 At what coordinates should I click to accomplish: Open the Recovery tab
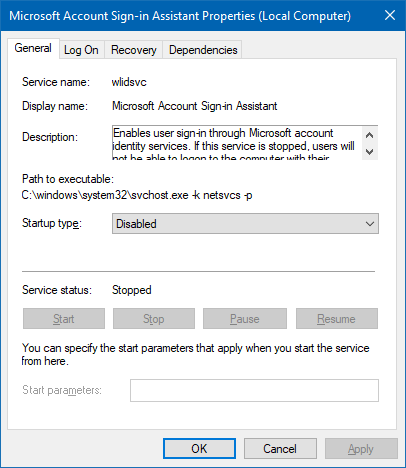134,50
